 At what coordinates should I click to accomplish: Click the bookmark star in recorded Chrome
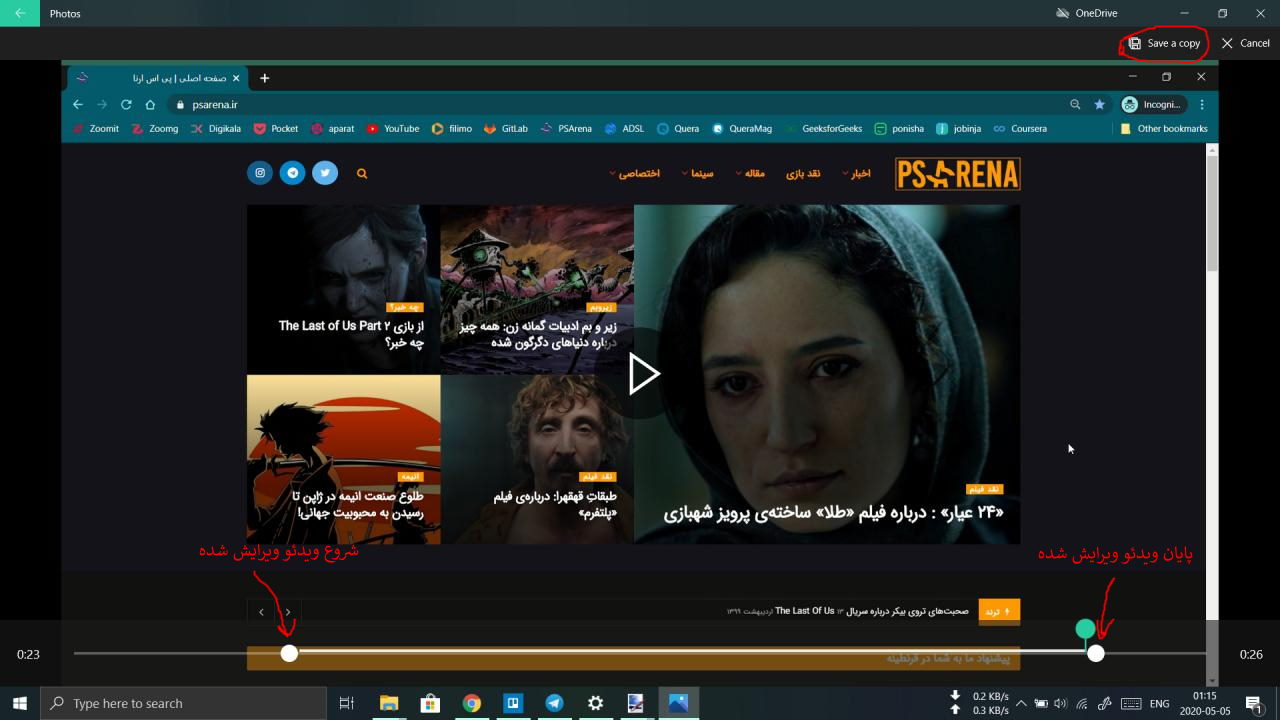(1099, 104)
